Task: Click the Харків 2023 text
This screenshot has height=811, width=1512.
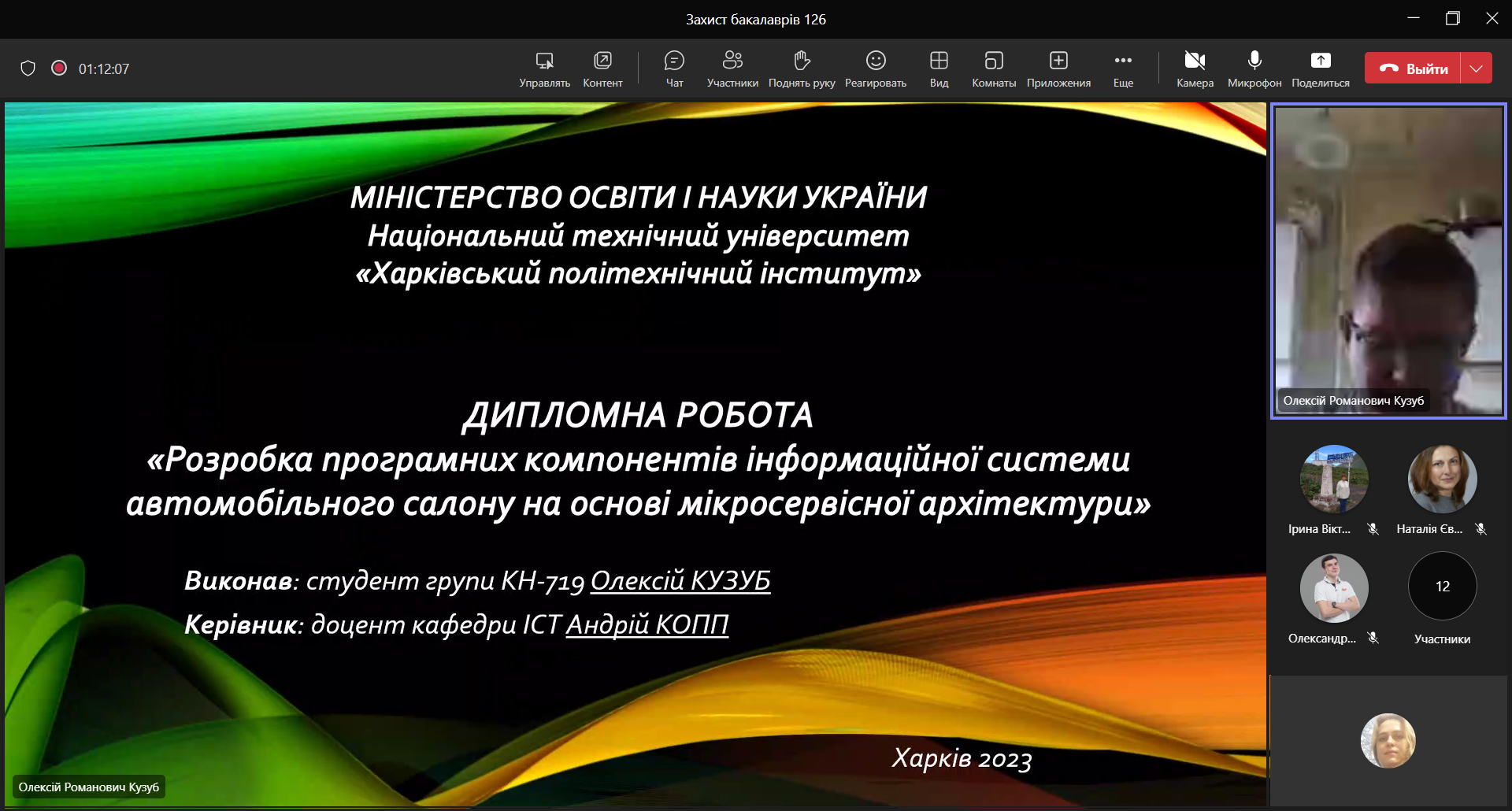Action: click(x=962, y=758)
